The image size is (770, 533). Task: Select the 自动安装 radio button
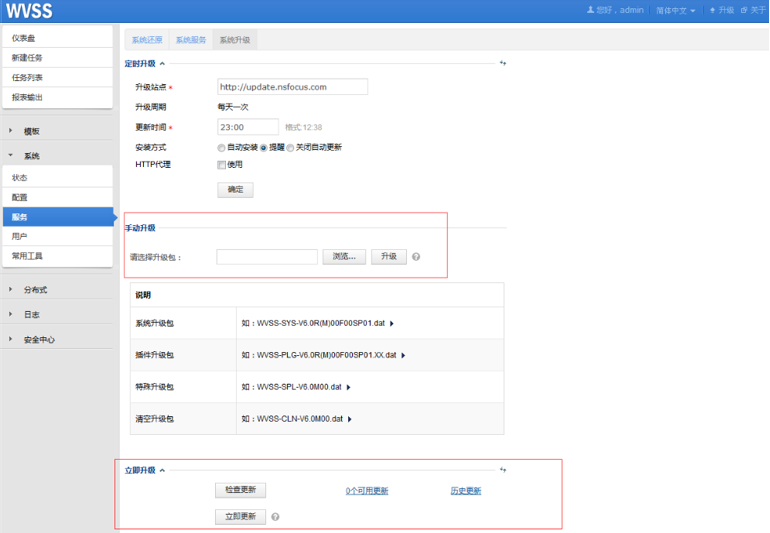(x=221, y=148)
